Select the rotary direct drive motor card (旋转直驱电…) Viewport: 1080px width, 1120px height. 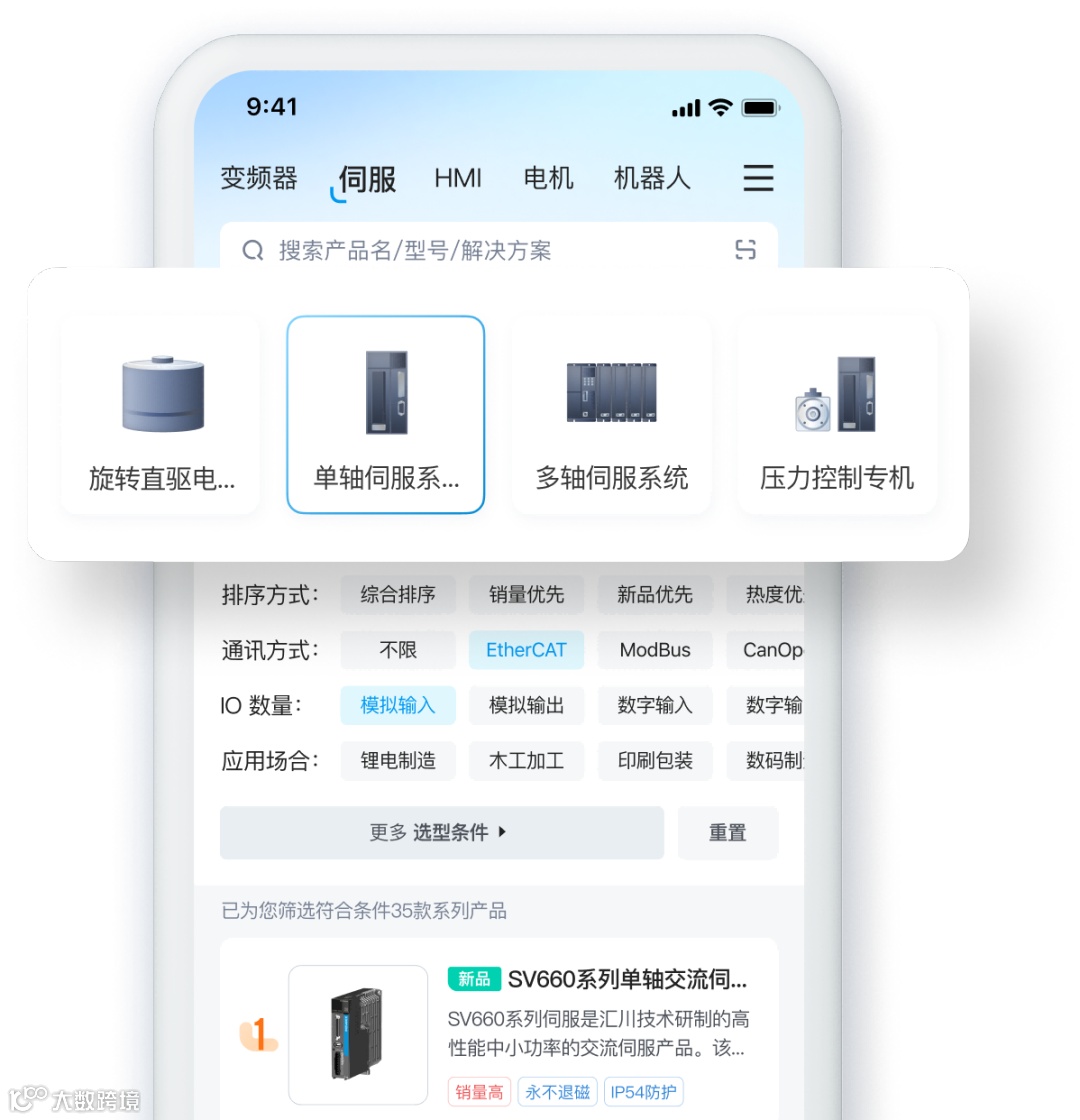(x=161, y=415)
